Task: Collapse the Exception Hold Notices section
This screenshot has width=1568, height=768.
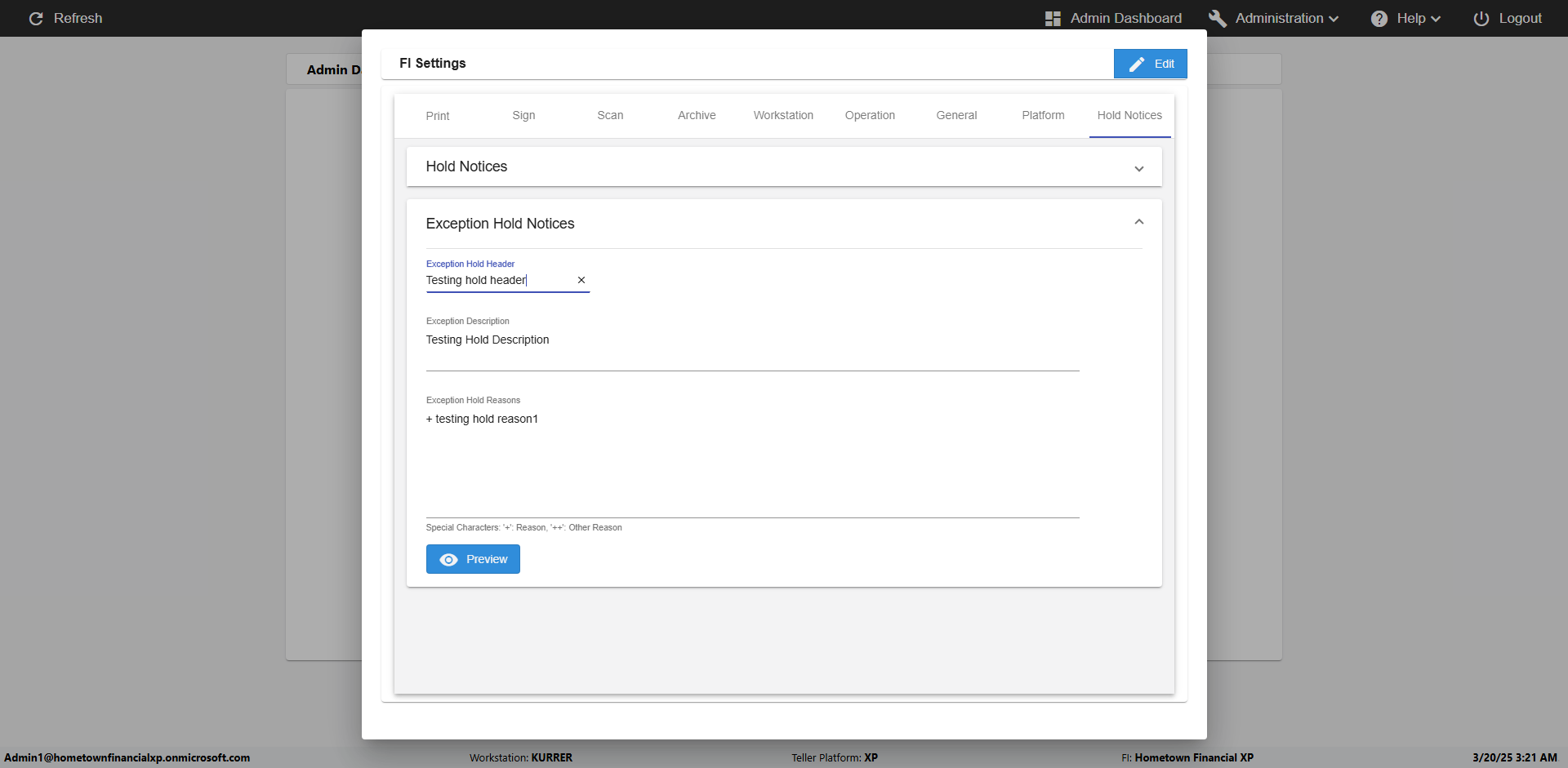Action: pyautogui.click(x=1138, y=223)
